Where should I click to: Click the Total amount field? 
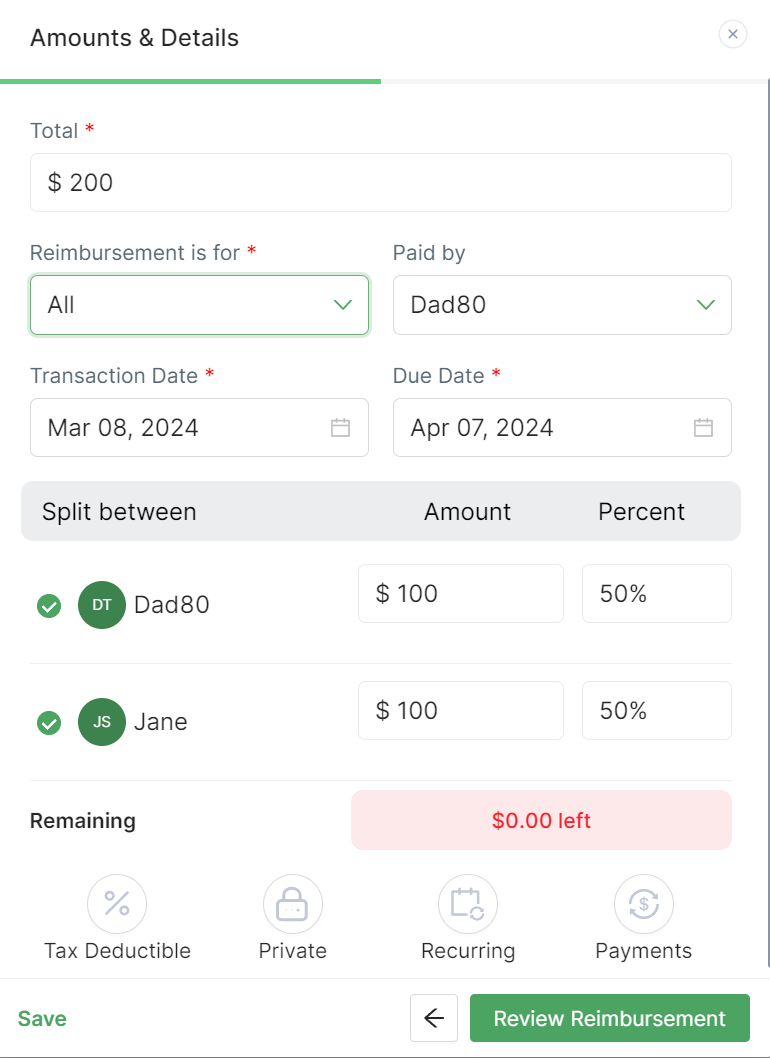click(x=380, y=183)
